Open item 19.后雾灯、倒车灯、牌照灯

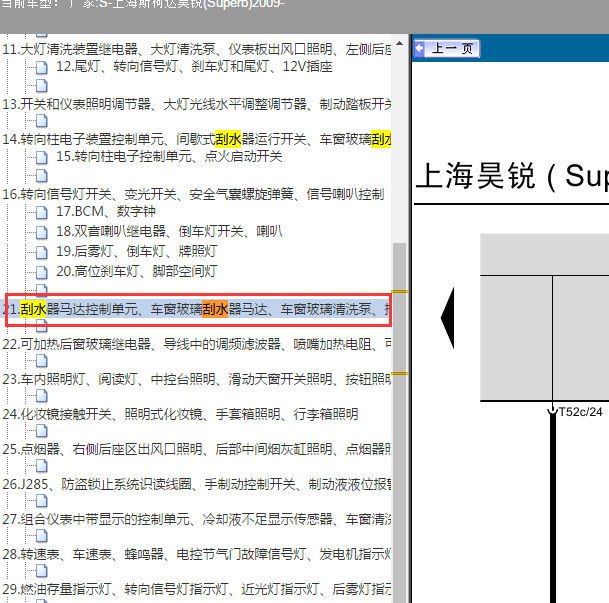[x=137, y=251]
